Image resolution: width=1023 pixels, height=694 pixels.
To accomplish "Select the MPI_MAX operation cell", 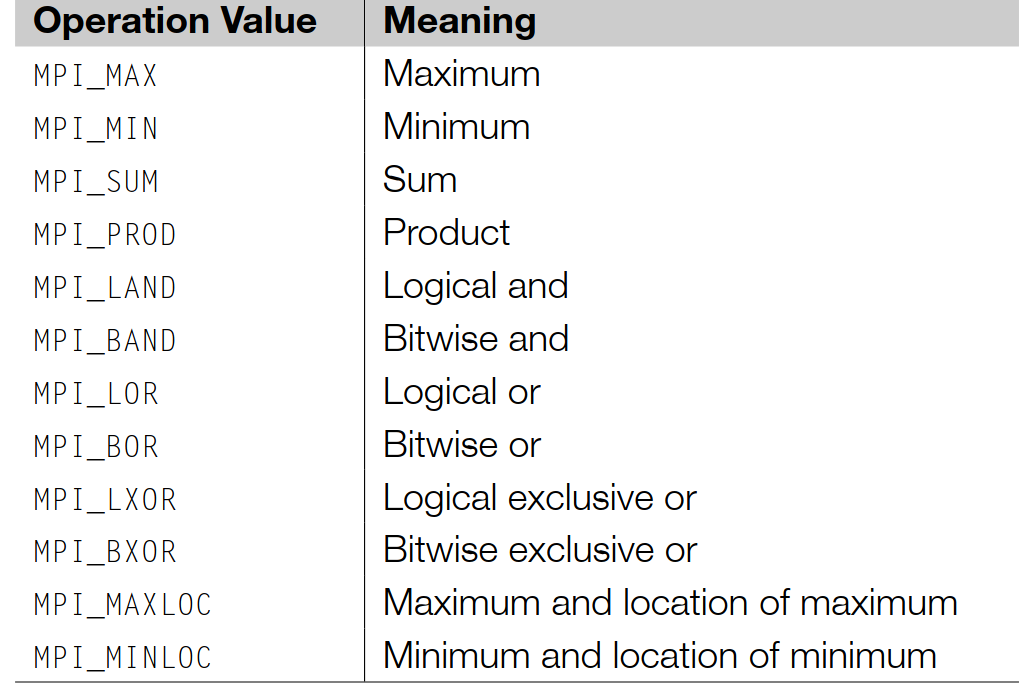I will click(96, 76).
